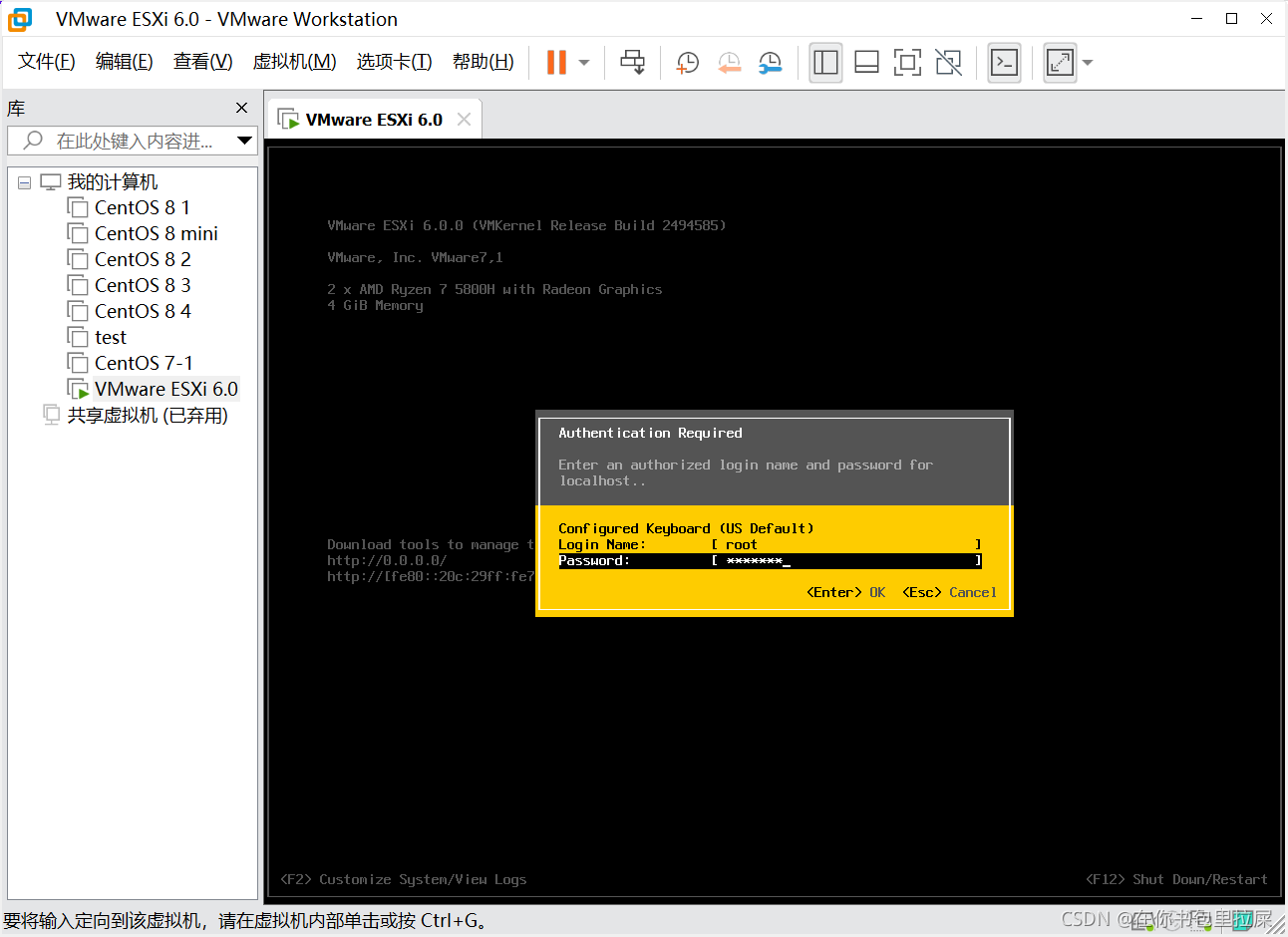1288x937 pixels.
Task: Click the http://0.0.0.0/ address text
Action: 387,560
